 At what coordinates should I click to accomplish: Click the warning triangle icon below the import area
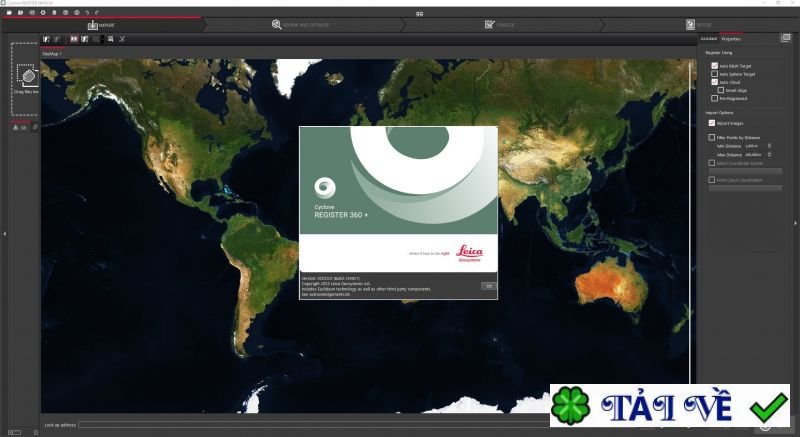15,127
